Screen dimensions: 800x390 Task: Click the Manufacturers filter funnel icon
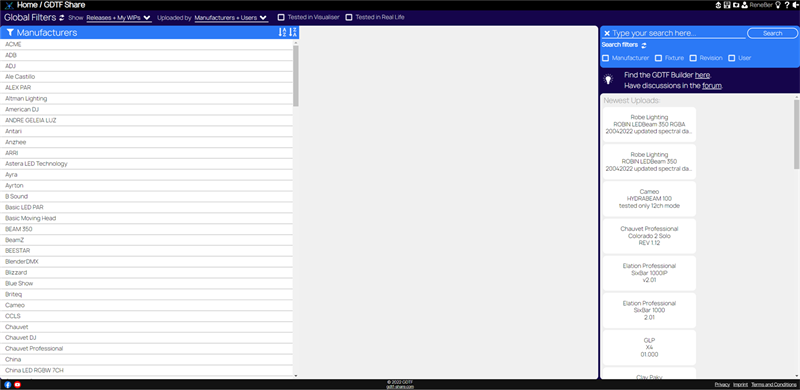(10, 33)
